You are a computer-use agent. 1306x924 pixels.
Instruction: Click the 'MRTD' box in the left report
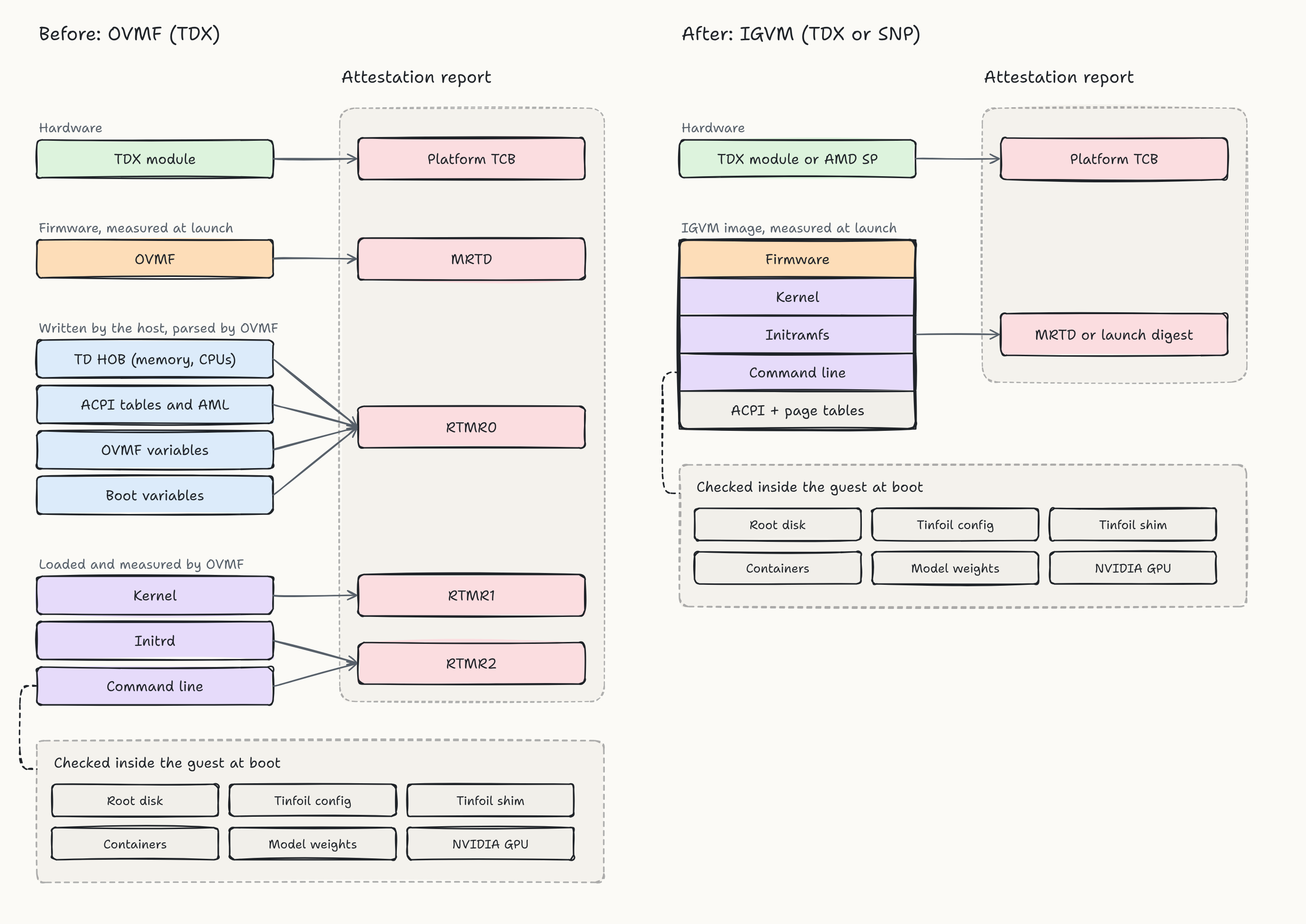click(x=471, y=259)
